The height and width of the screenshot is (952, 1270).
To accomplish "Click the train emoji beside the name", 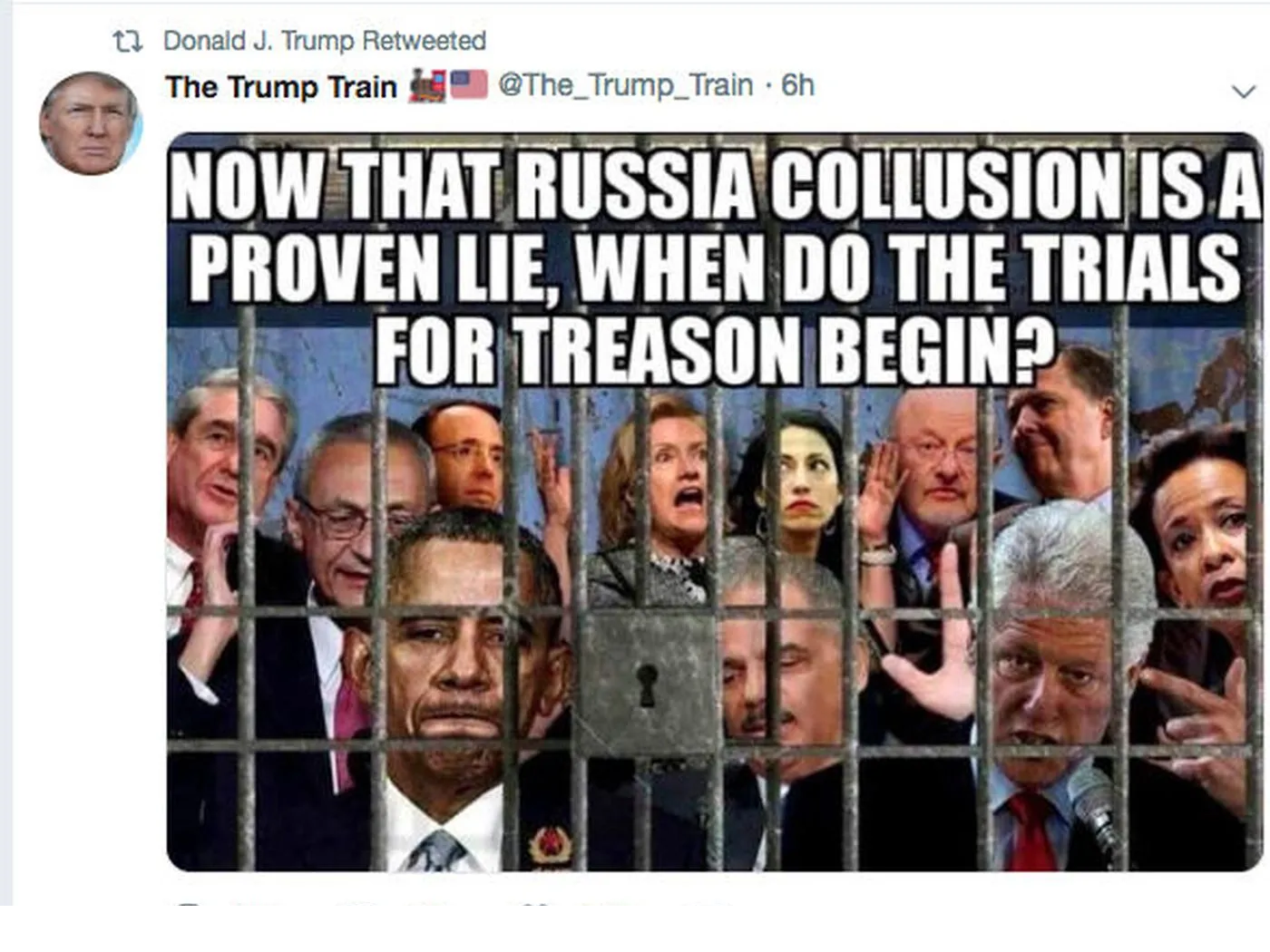I will (x=427, y=85).
